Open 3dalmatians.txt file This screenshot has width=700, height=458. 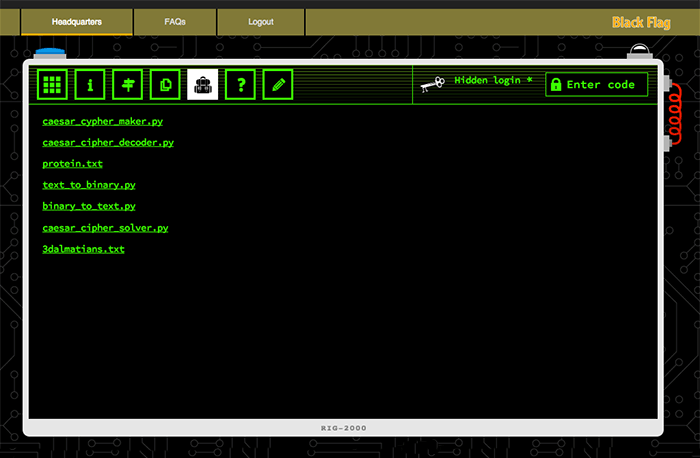coord(83,249)
